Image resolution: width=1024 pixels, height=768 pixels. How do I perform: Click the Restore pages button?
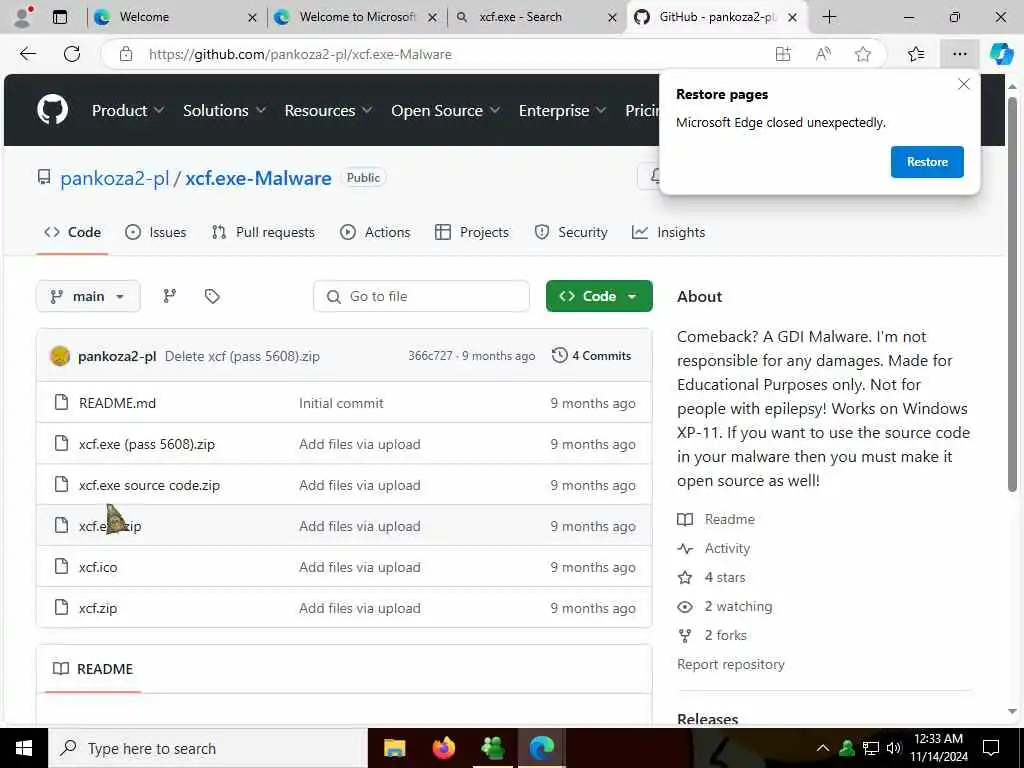pyautogui.click(x=927, y=162)
